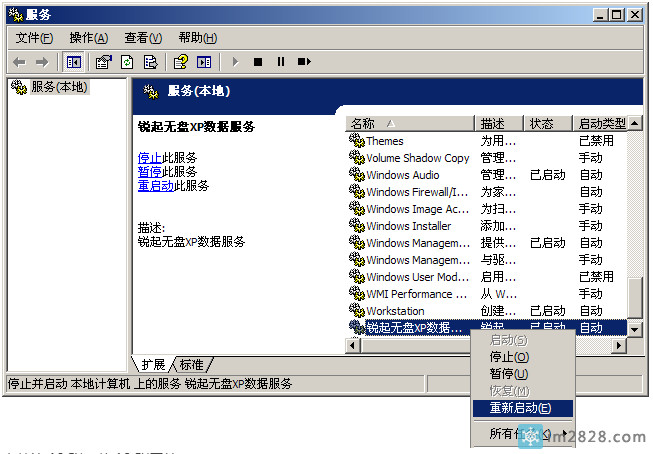Image resolution: width=653 pixels, height=454 pixels.
Task: Click the vertical scrollbar up arrow
Action: (634, 124)
